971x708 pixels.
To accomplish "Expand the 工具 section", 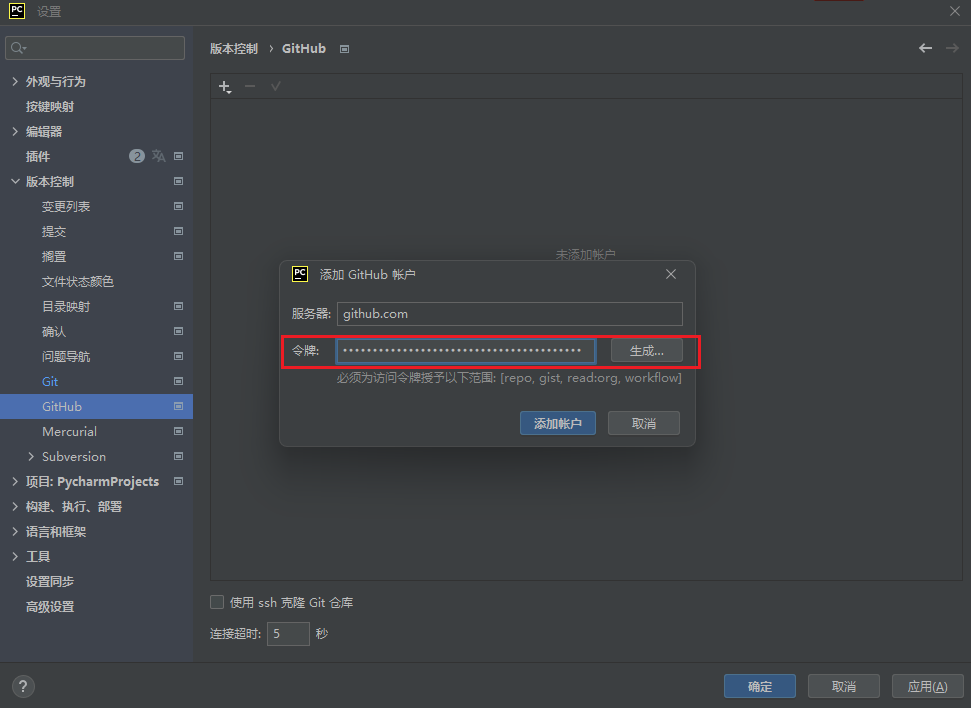I will tap(15, 556).
